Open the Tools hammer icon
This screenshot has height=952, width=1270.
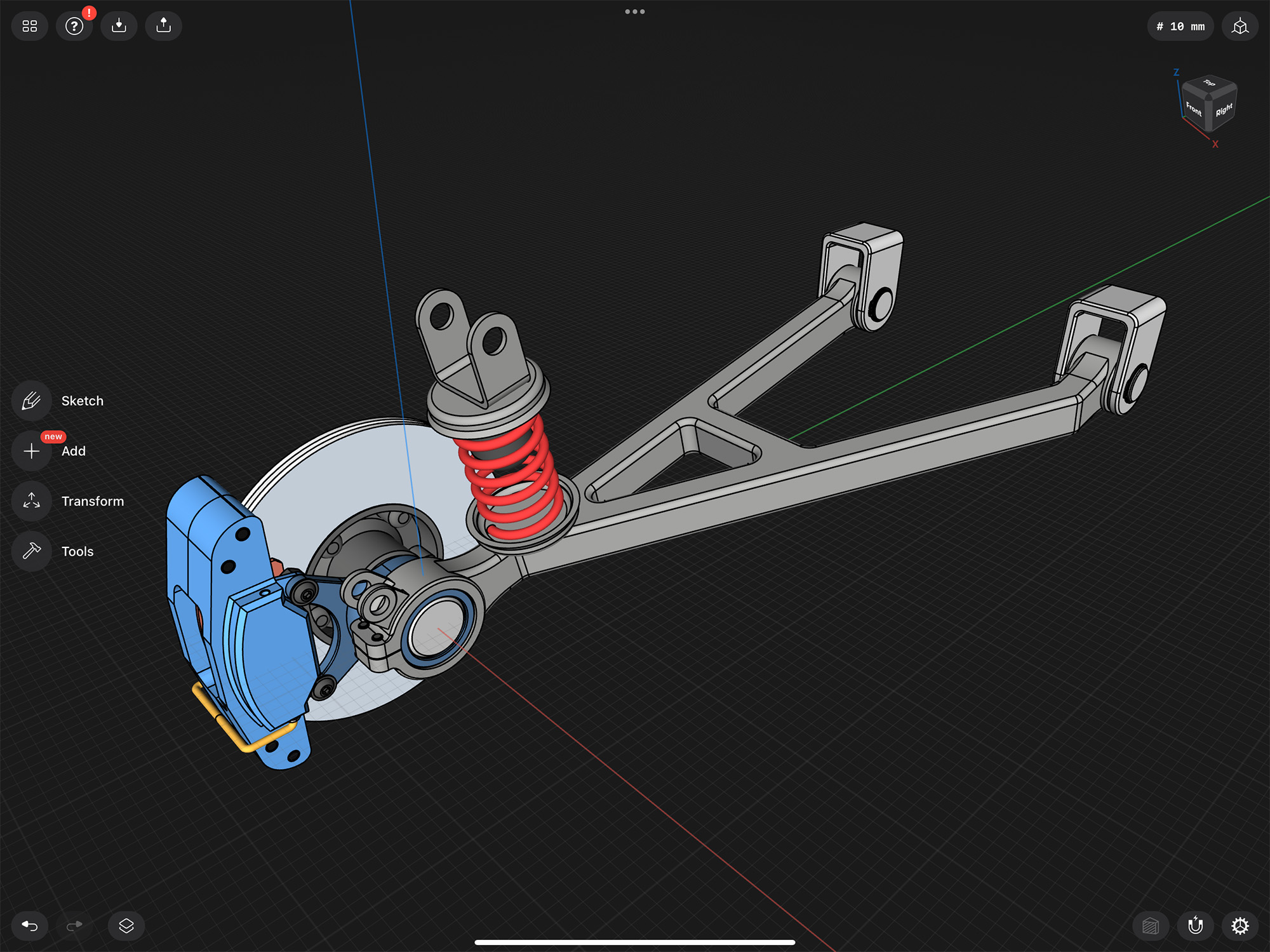tap(31, 551)
